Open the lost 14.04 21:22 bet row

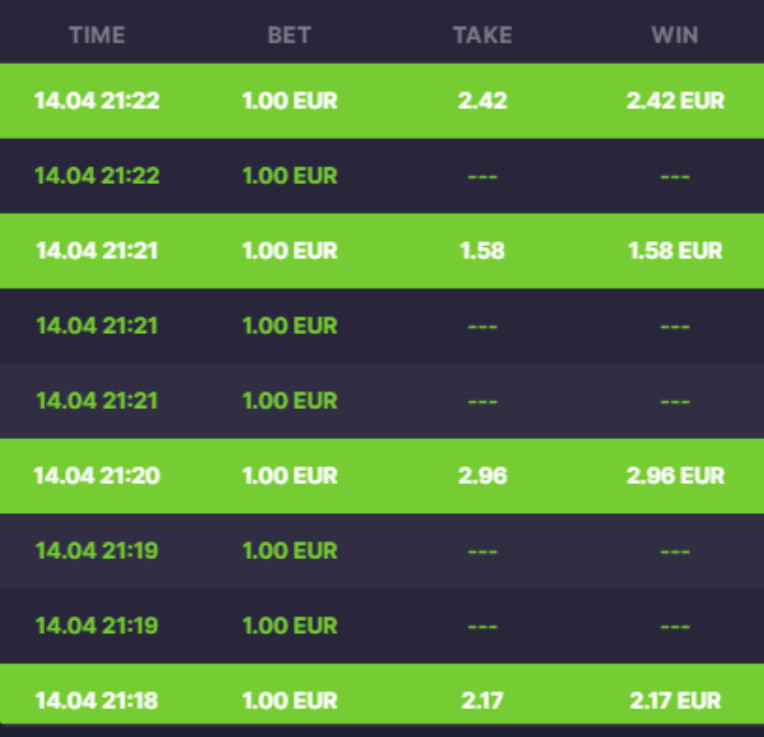click(x=382, y=176)
